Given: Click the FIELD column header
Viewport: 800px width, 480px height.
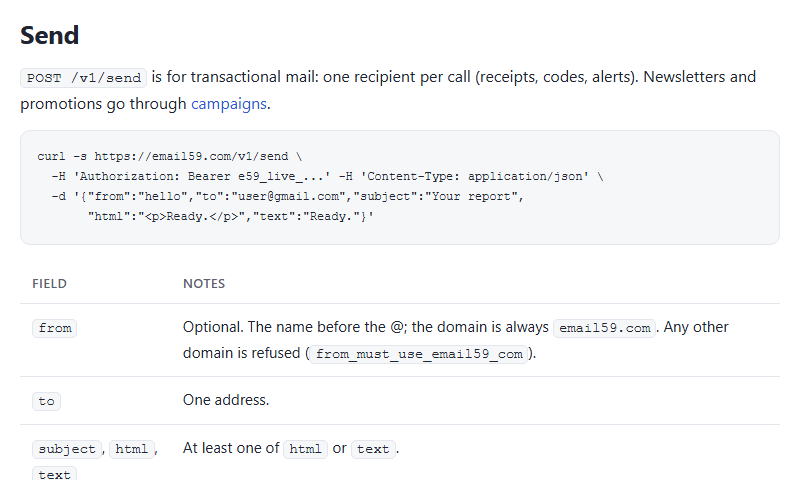Looking at the screenshot, I should pos(49,284).
